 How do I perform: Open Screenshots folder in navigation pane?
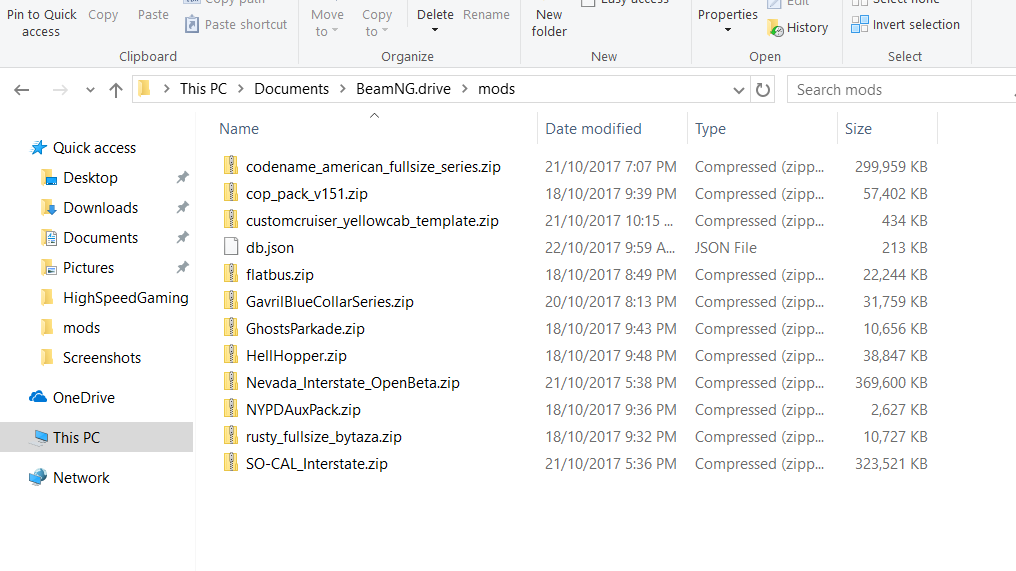point(102,358)
